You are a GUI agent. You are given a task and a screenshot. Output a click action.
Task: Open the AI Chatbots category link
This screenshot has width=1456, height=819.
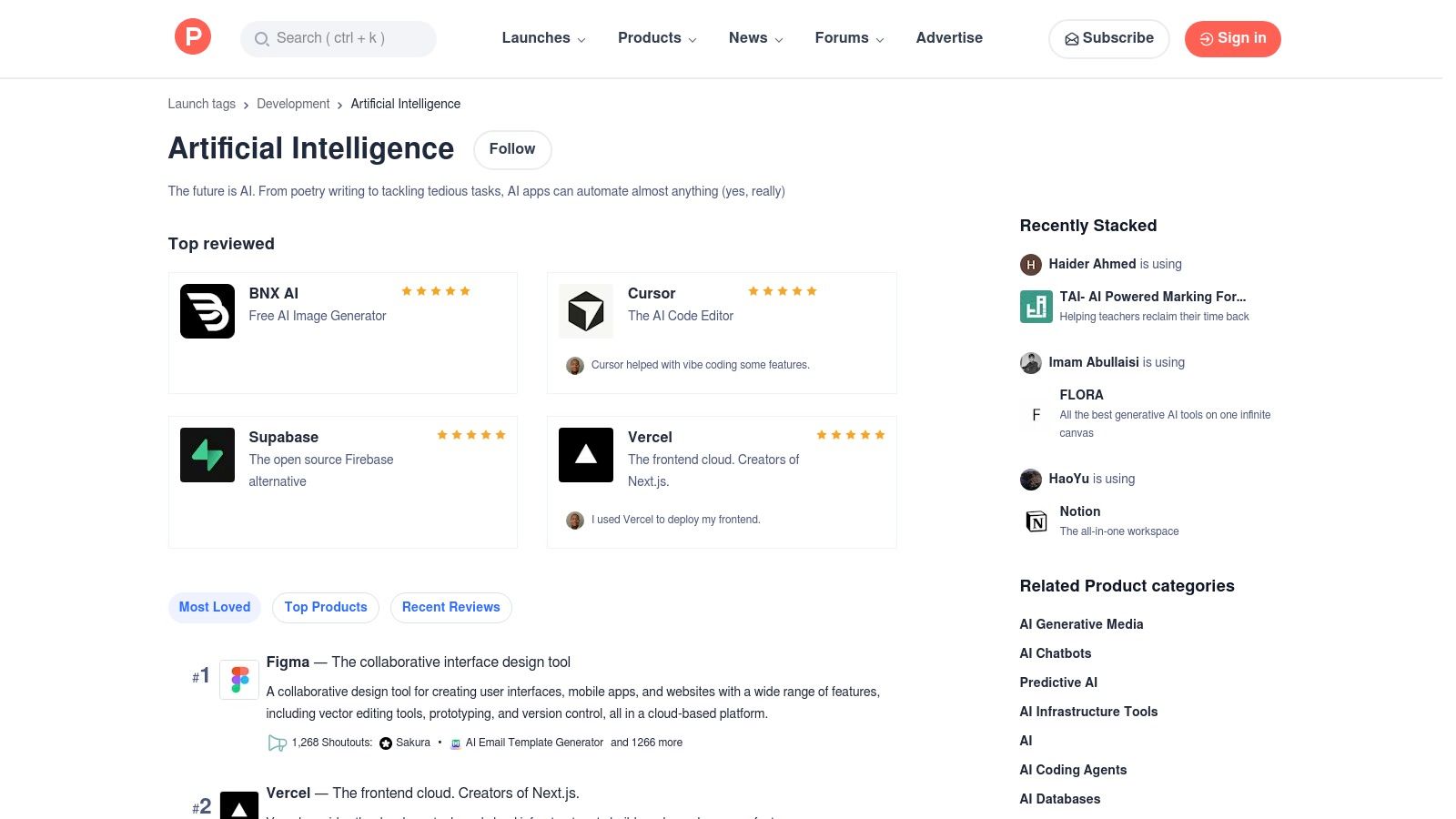(1056, 652)
